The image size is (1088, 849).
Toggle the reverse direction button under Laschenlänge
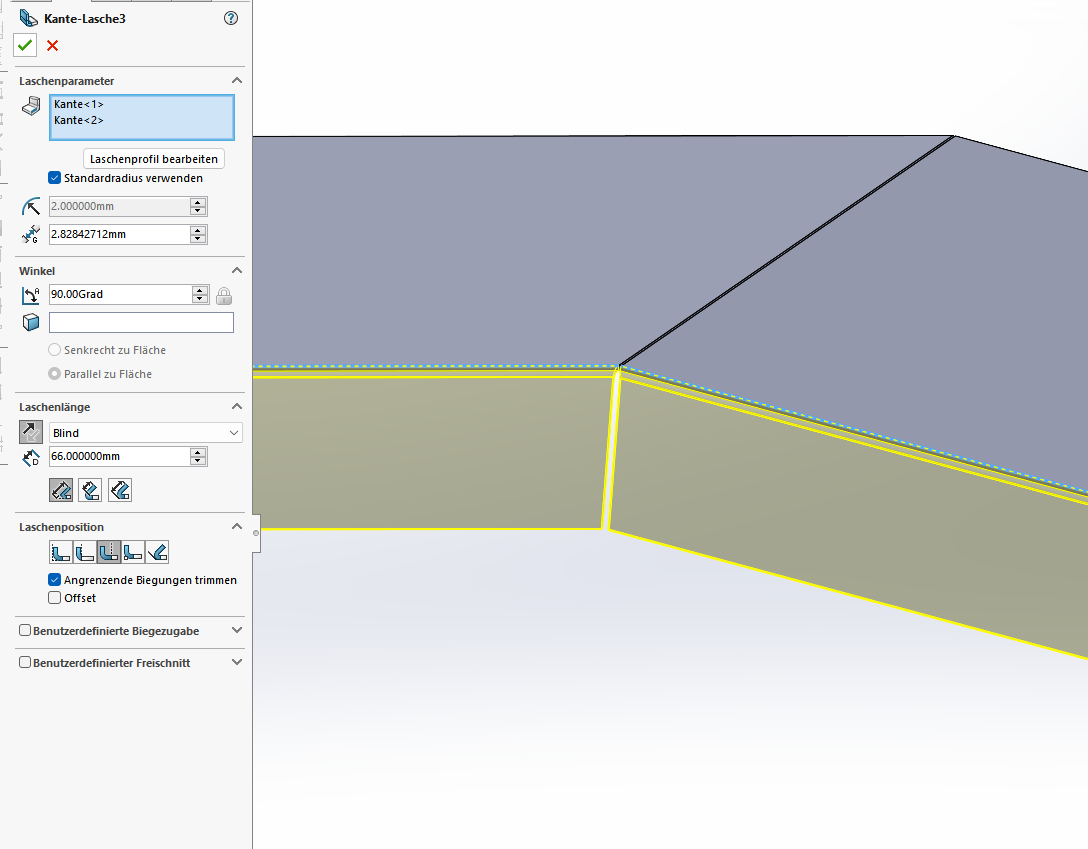pyautogui.click(x=31, y=432)
